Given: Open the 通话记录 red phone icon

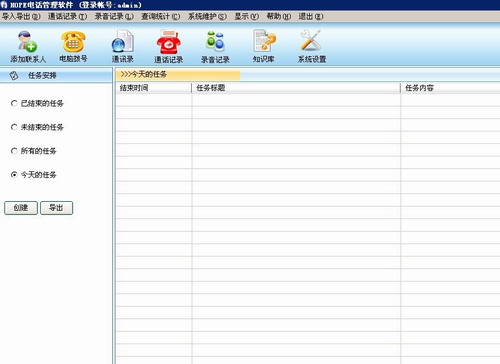Looking at the screenshot, I should [169, 42].
